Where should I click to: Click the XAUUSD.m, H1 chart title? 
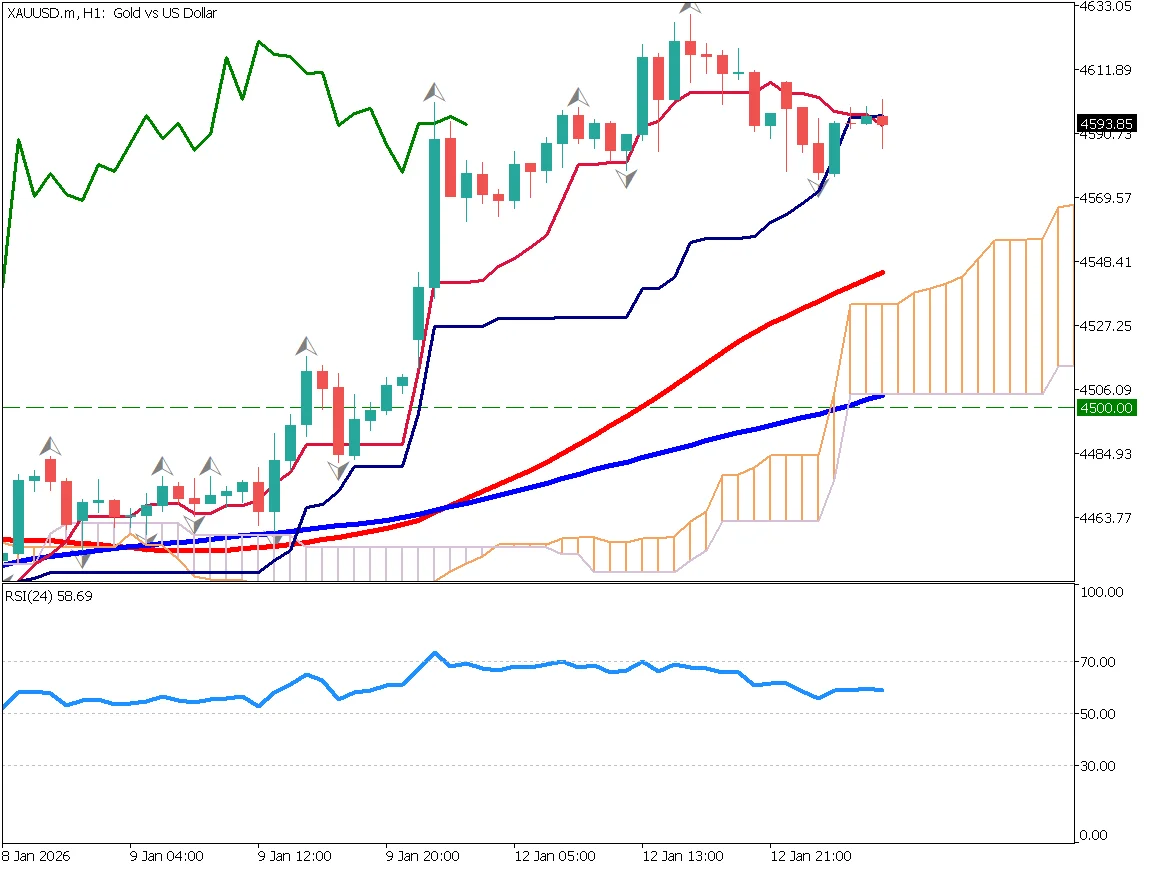[x=110, y=13]
